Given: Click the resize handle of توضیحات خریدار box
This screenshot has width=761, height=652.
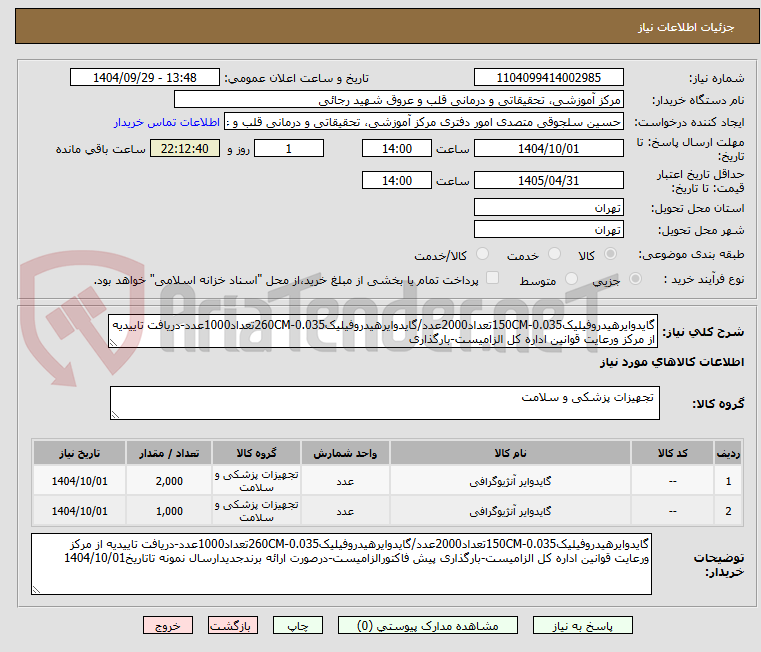Looking at the screenshot, I should coord(36,589).
